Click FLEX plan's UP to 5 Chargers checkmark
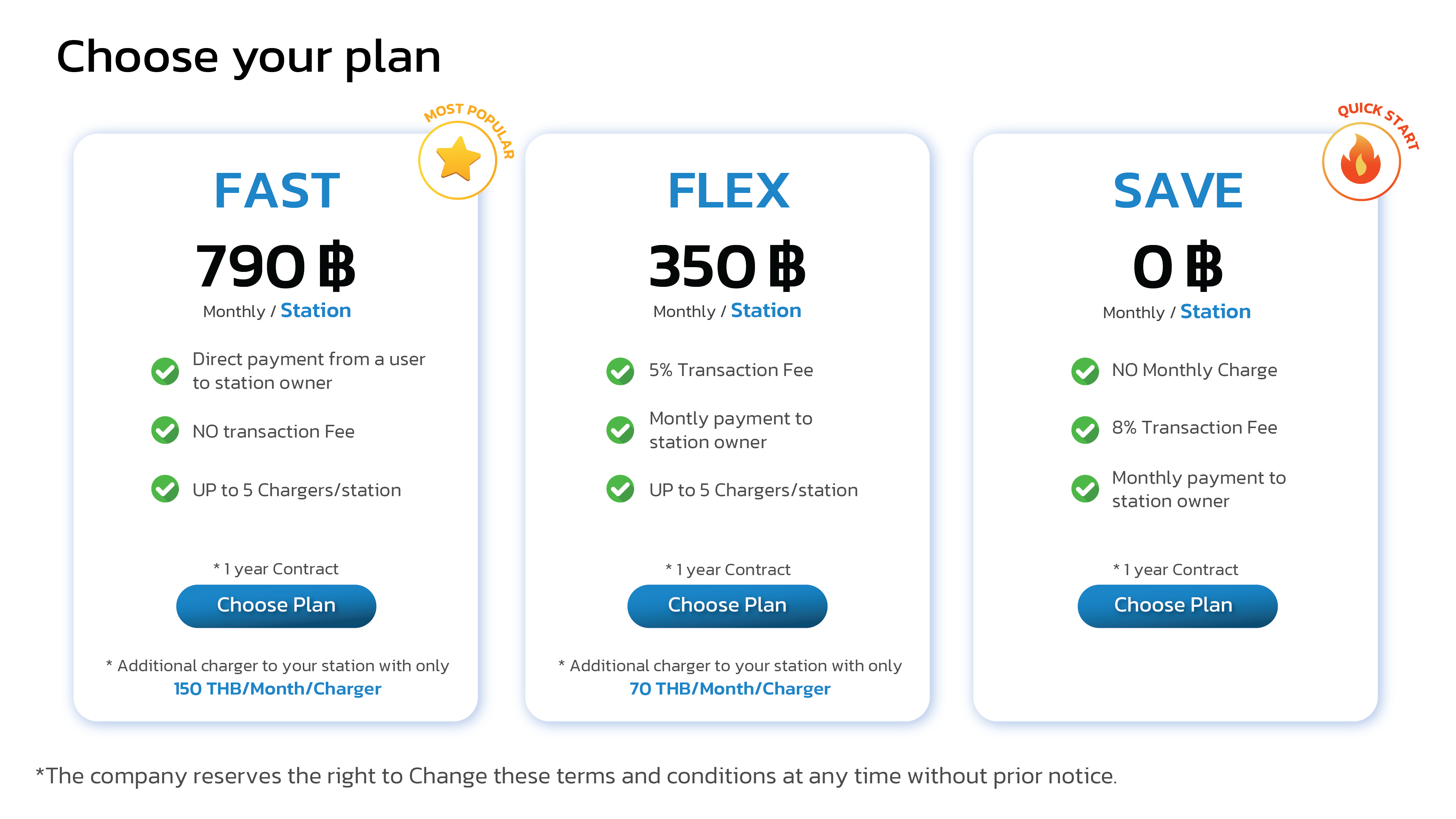 [620, 489]
